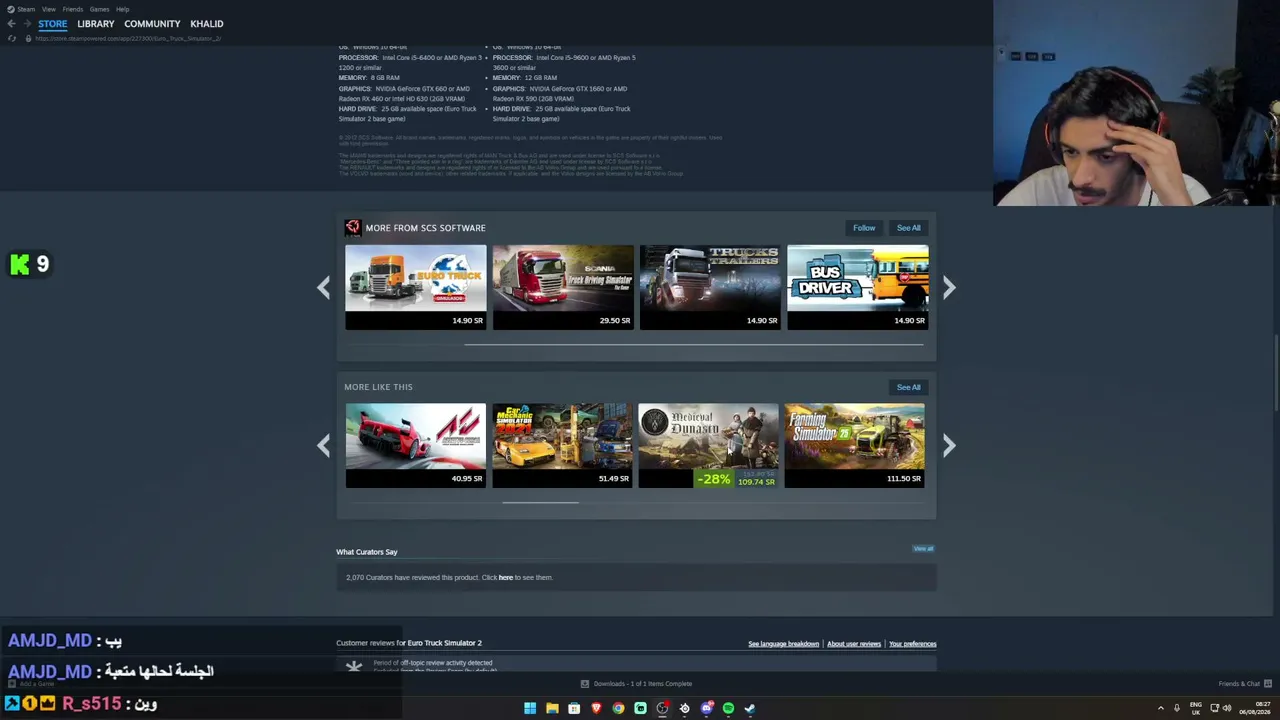Open Trucks & Trailers game thumbnail

tap(710, 287)
